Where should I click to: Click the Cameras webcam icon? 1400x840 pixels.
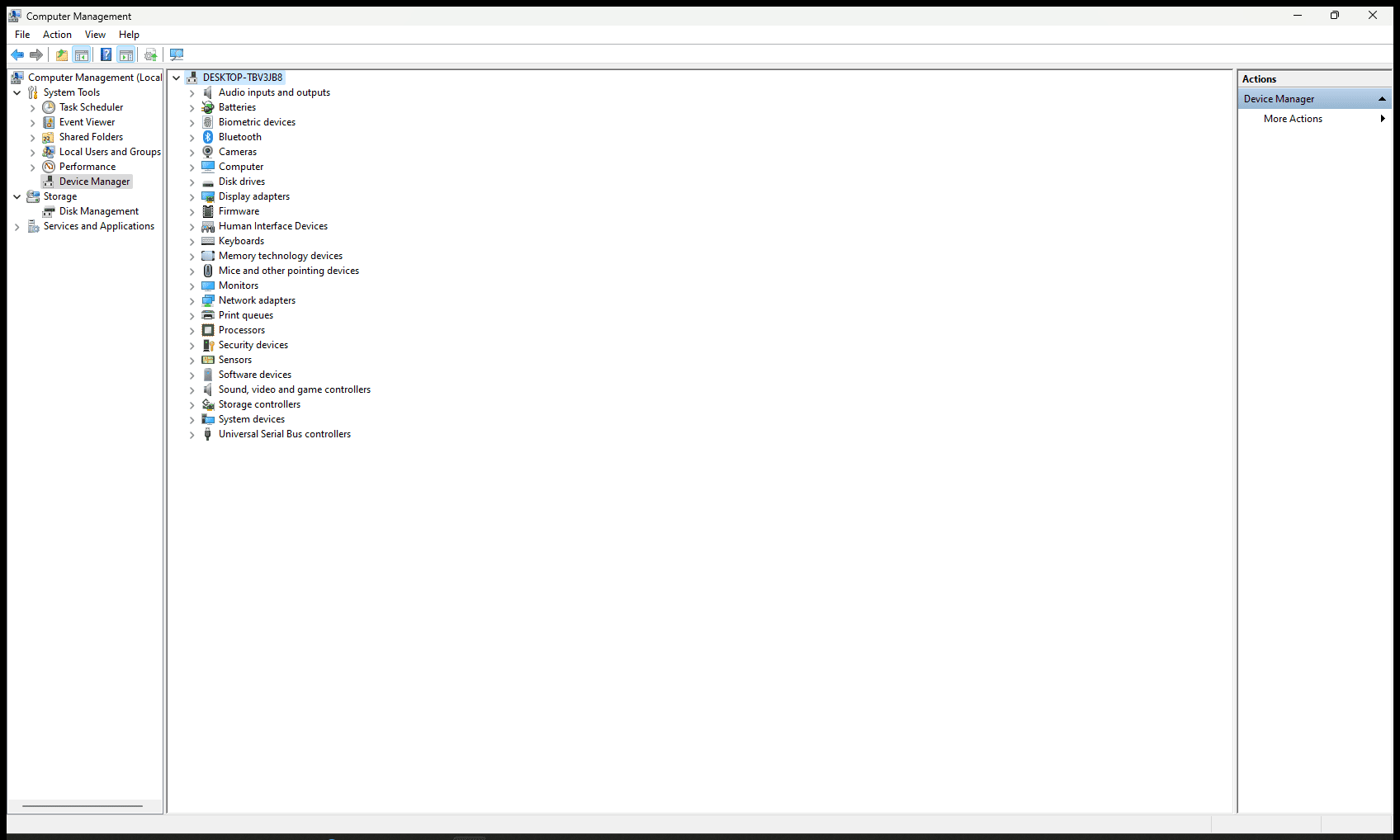tap(208, 152)
